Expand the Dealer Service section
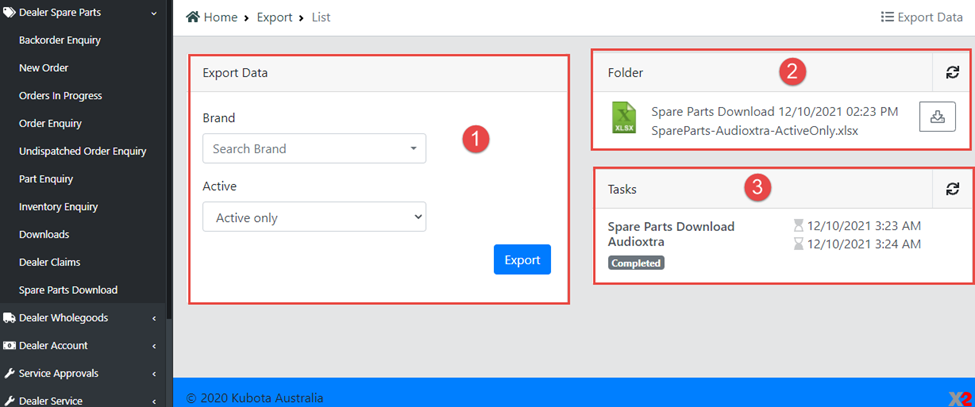 click(x=153, y=400)
